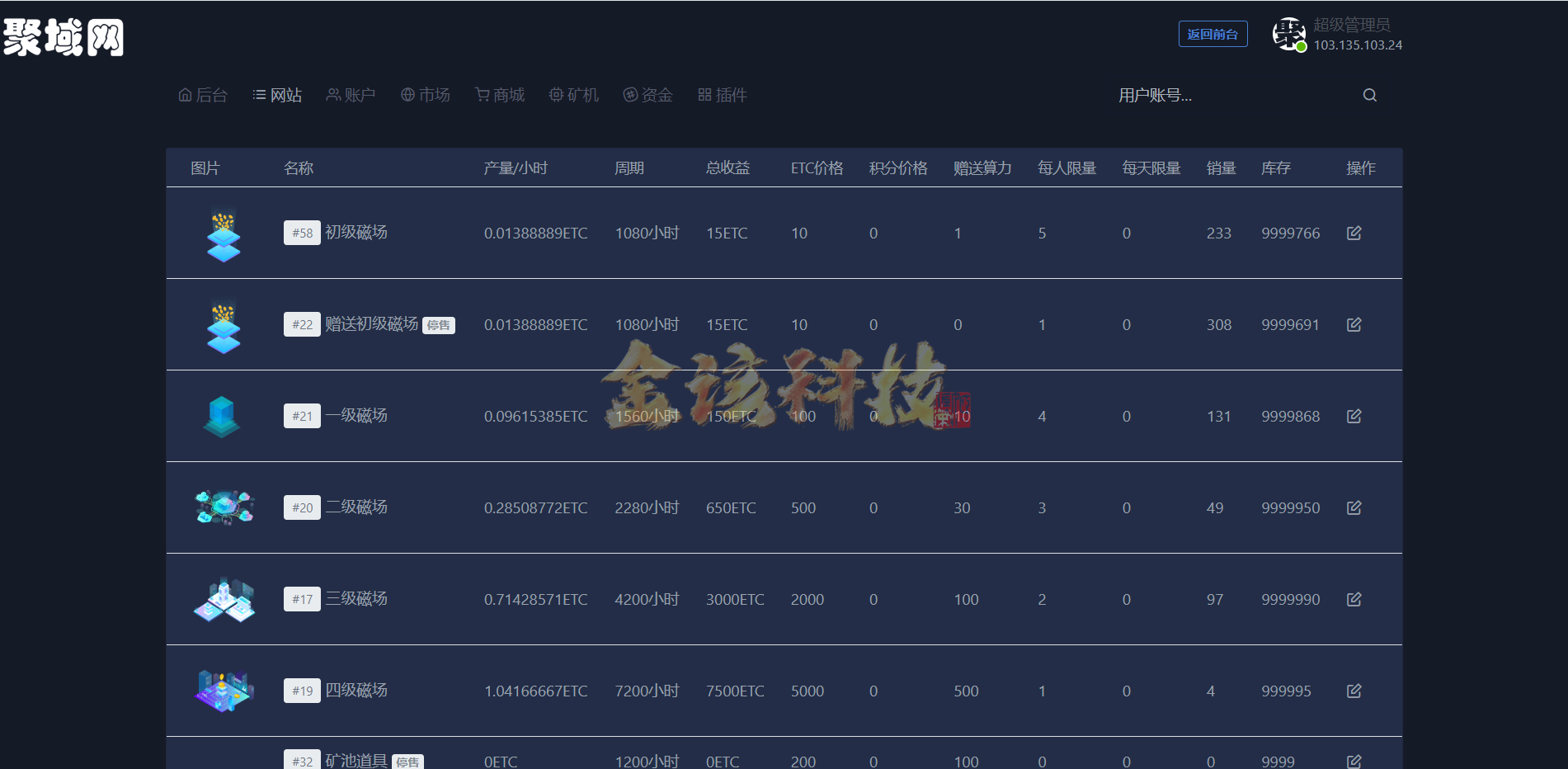
Task: Open the edit icon for 四级磁场
Action: (x=1354, y=691)
